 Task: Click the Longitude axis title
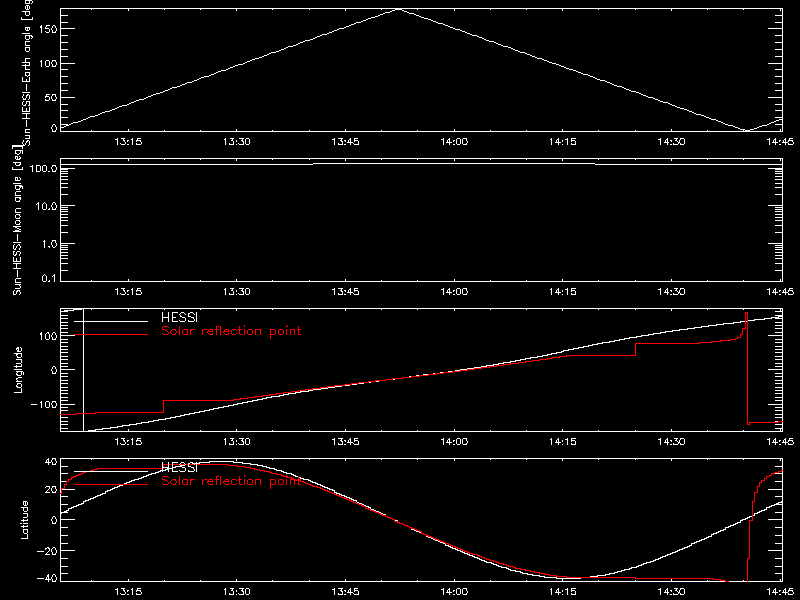18,370
